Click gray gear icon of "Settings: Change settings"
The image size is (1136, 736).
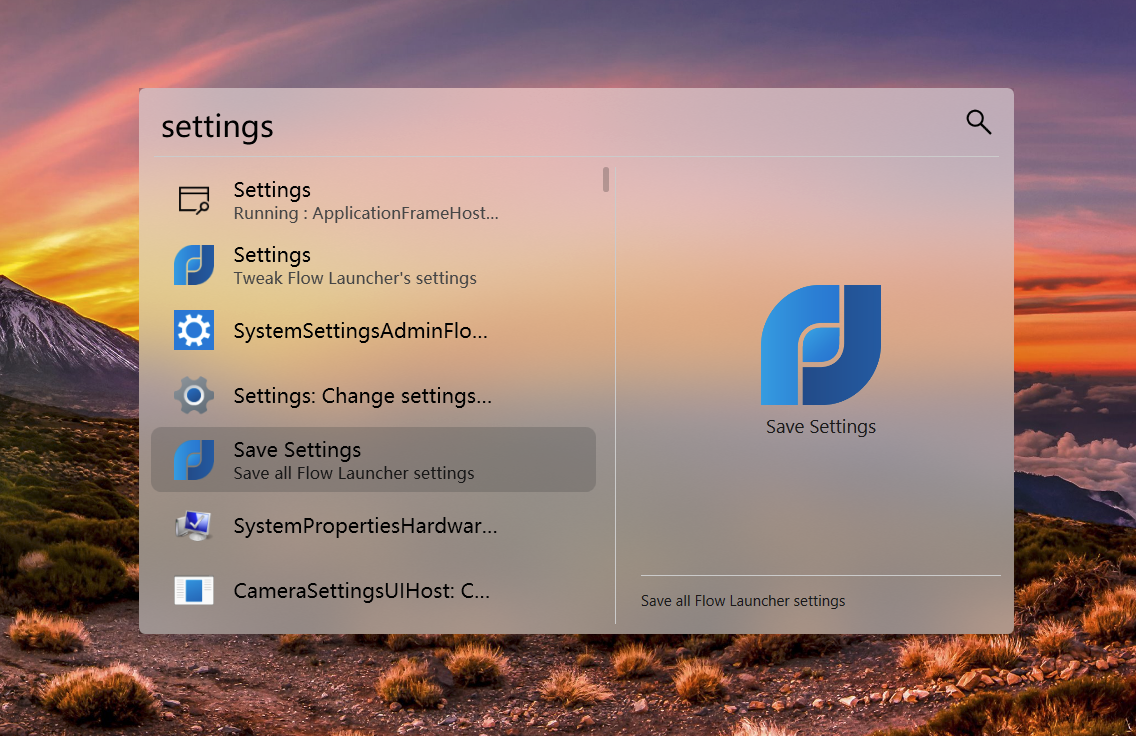coord(193,396)
